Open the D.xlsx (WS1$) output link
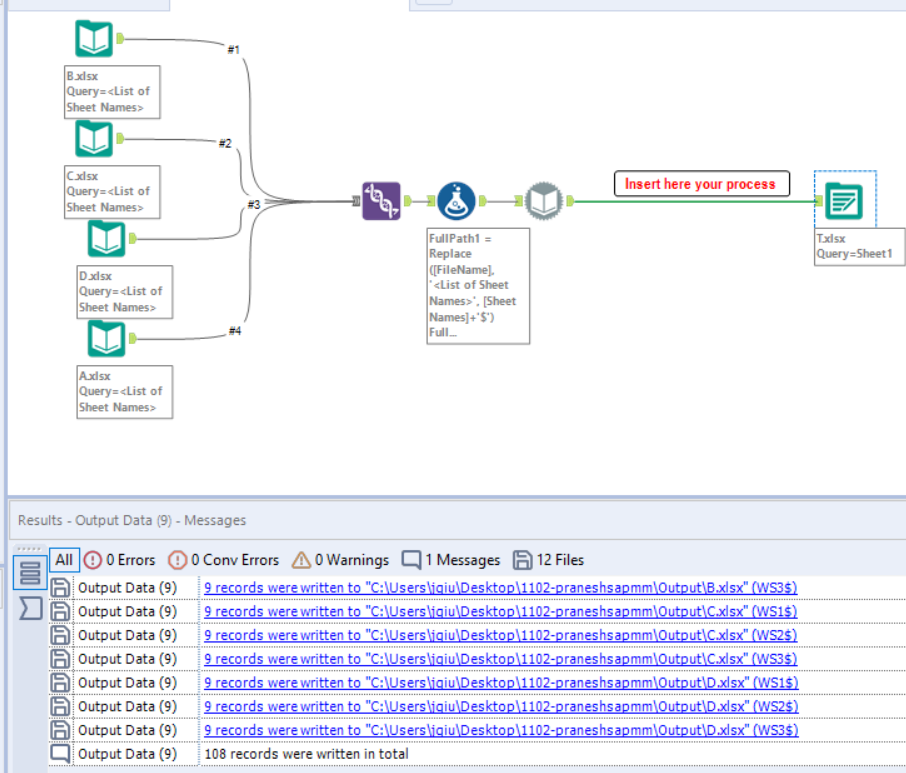Image resolution: width=906 pixels, height=773 pixels. coord(501,682)
